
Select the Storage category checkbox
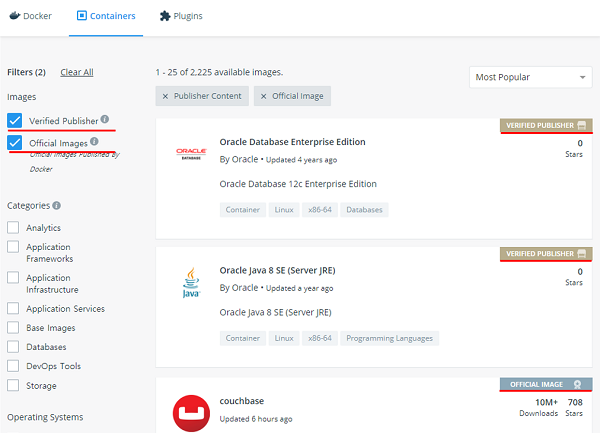point(13,385)
